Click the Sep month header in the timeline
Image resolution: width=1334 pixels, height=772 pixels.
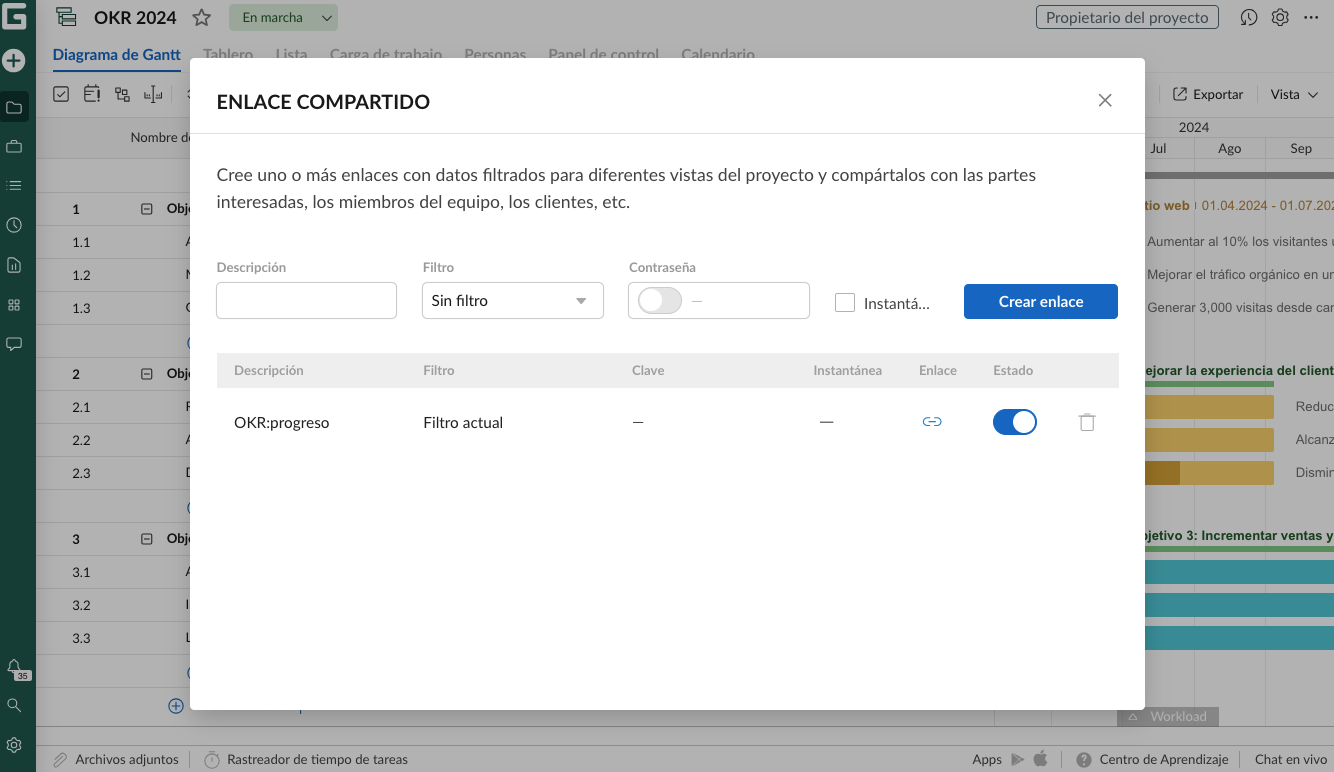tap(1300, 148)
